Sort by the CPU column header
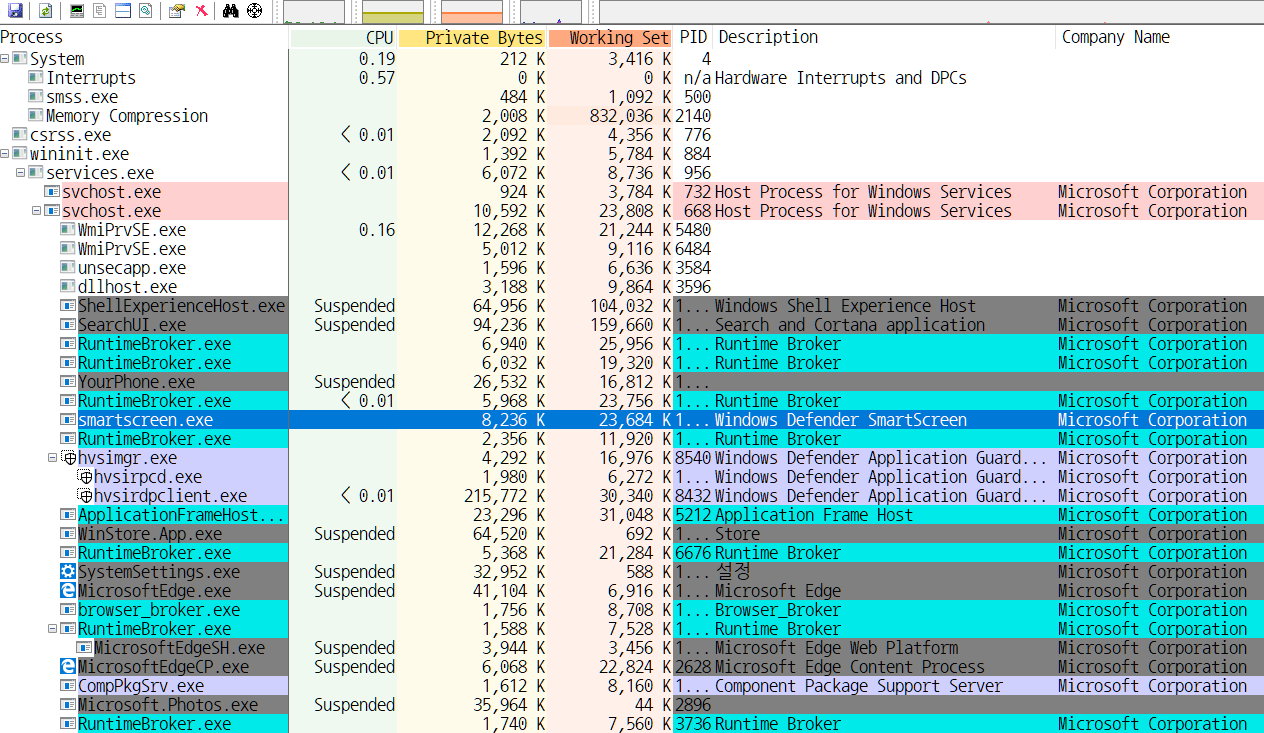 pyautogui.click(x=343, y=37)
